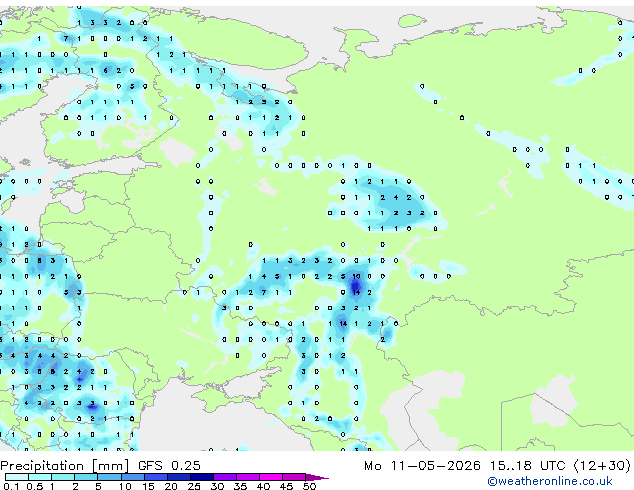Click the 'Precipitation [mm]' title text
Viewport: 634px width, 490px height.
(x=65, y=466)
